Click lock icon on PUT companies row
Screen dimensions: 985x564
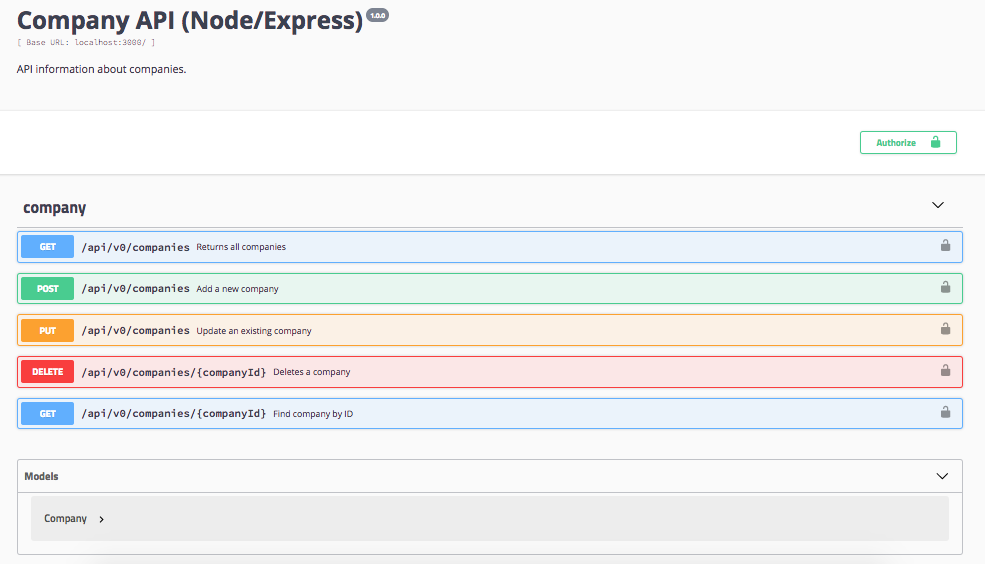[945, 329]
